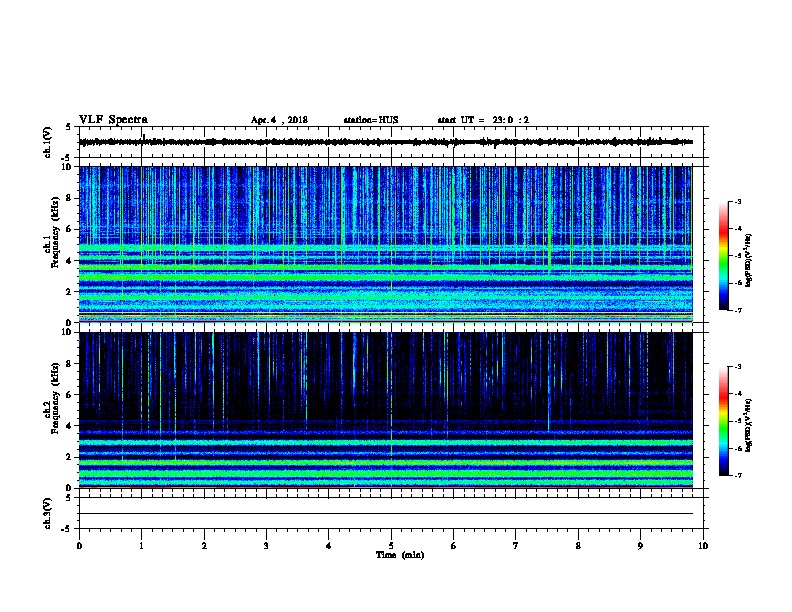Viewport: 792px width, 612px height.
Task: Click the "8" kHz tick on ch.1 frequency axis
Action: tap(69, 198)
